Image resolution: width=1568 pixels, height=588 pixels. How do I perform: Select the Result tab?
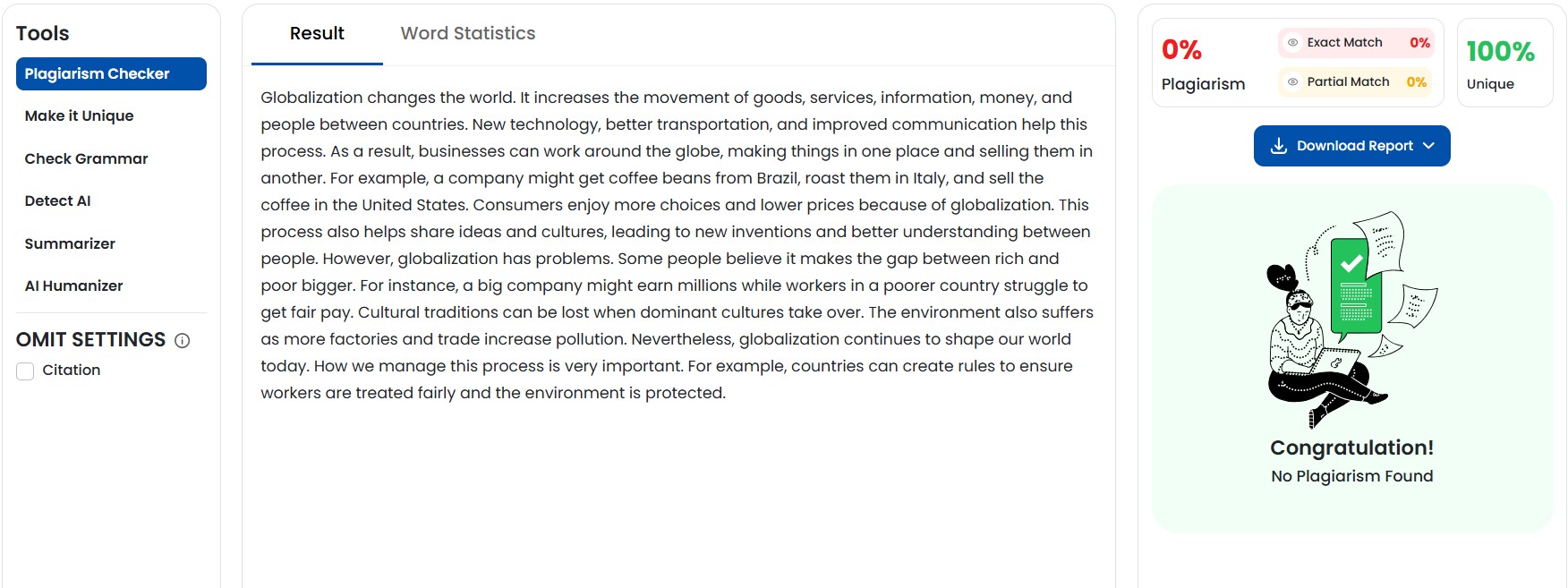pos(317,34)
